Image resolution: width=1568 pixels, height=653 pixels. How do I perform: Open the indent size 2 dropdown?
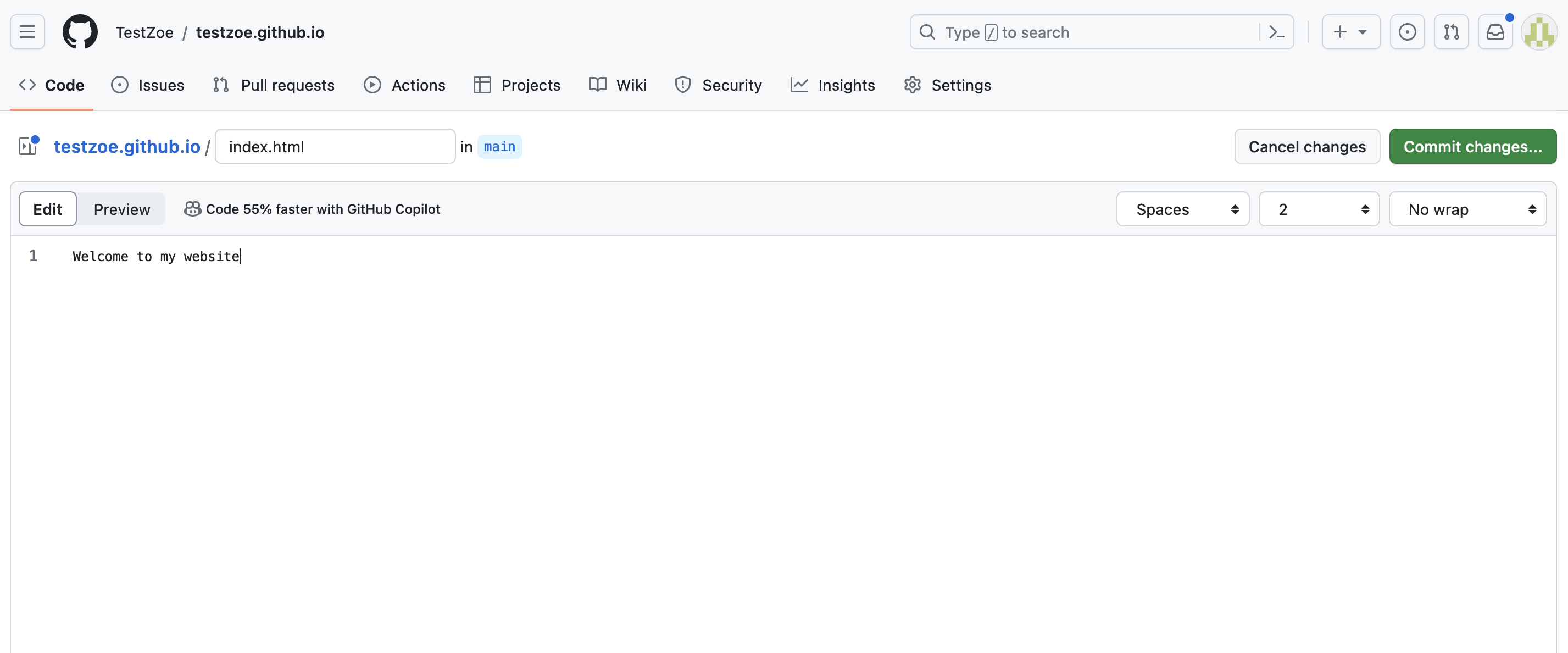pos(1319,209)
